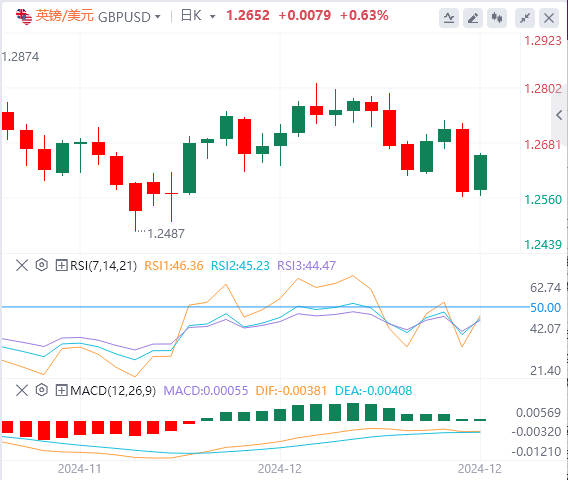This screenshot has width=568, height=480.
Task: Open MACD indicator settings gear
Action: [x=42, y=390]
